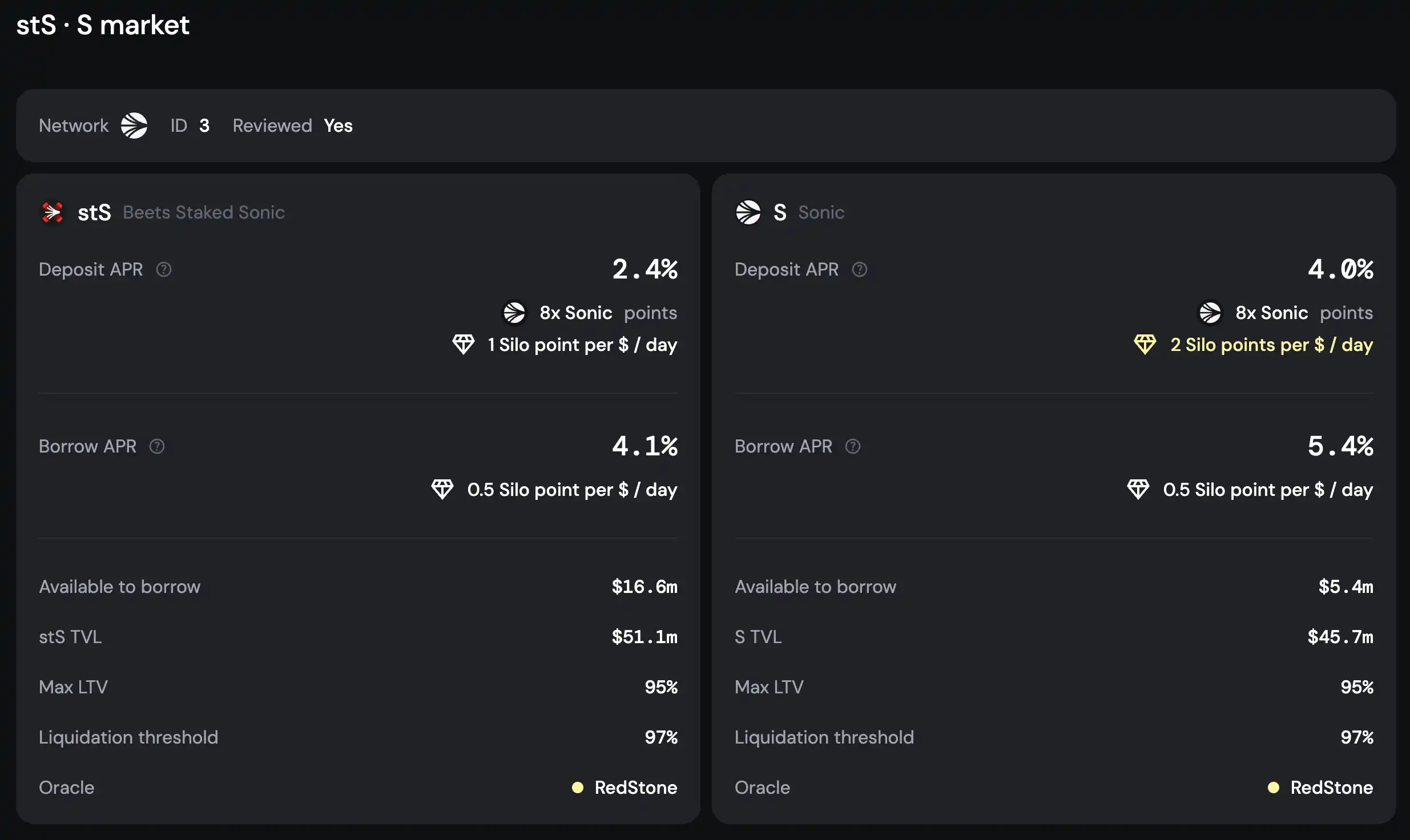Open S Borrow APR help tooltip icon
Viewport: 1410px width, 840px height.
pos(852,446)
